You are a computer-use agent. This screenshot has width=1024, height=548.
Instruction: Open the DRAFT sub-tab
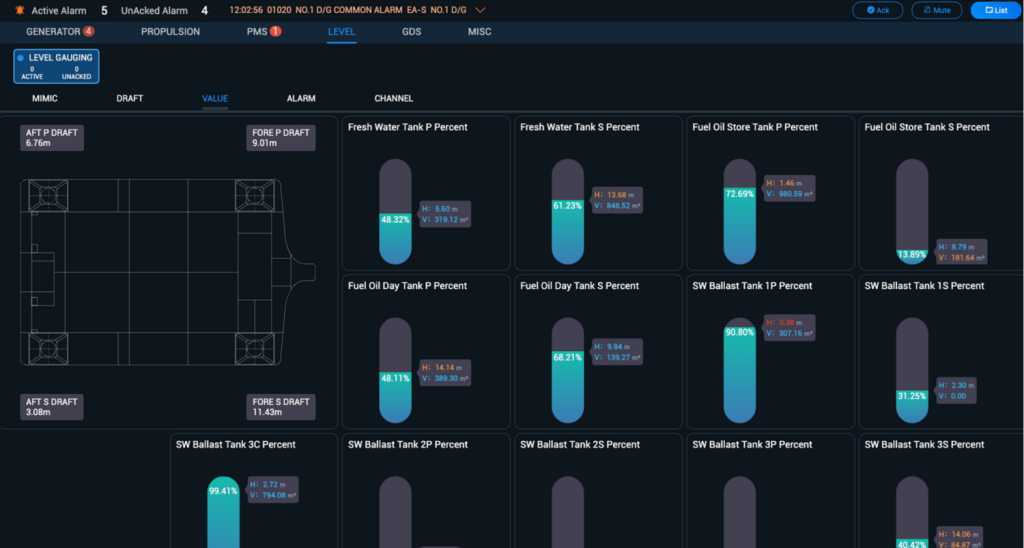129,99
